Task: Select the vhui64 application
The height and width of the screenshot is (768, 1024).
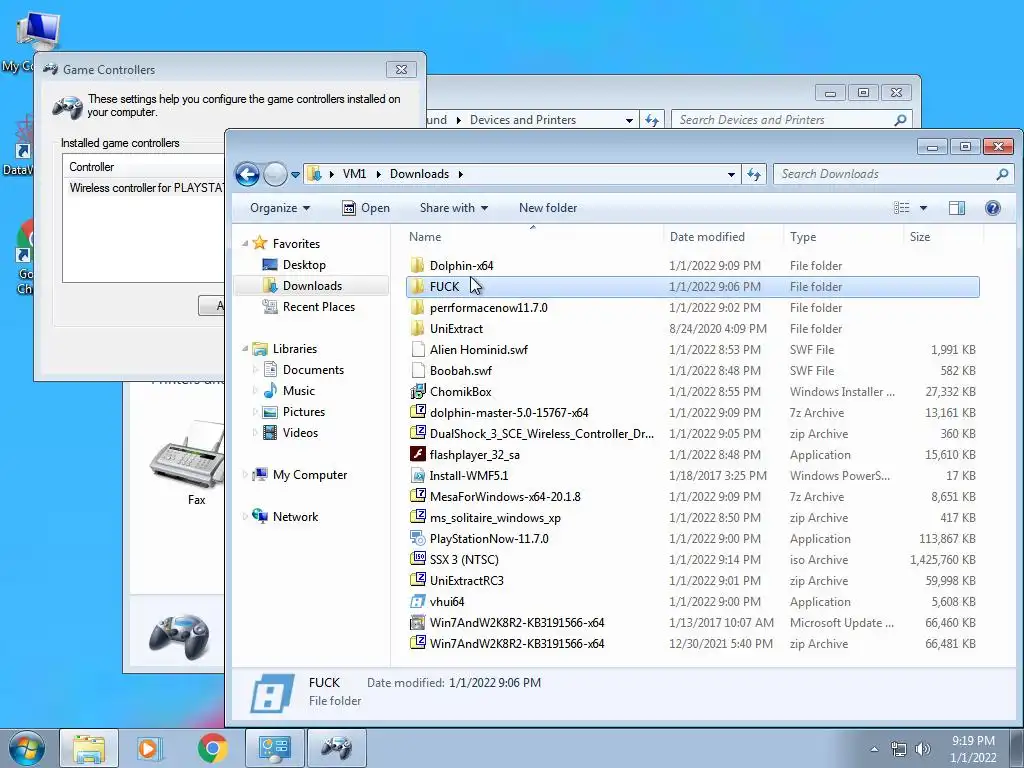Action: point(692,601)
